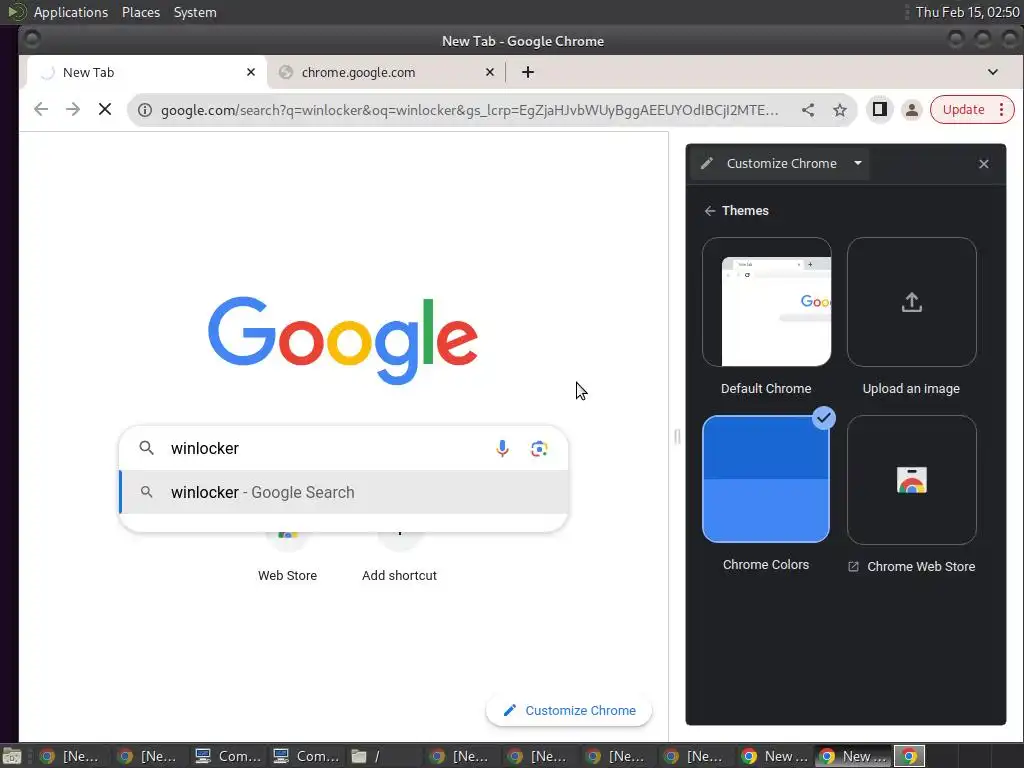Open the folder "/" taskbar item
This screenshot has height=768, width=1024.
click(383, 756)
